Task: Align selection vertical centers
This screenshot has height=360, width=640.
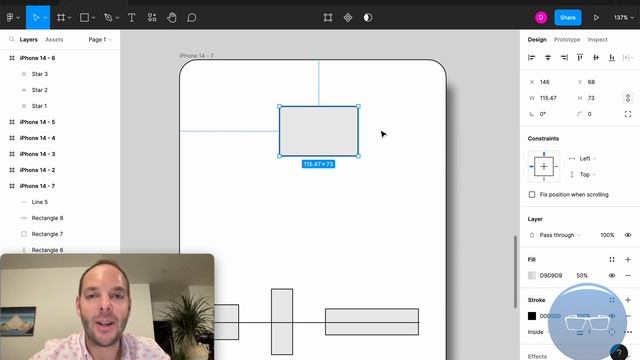Action: coord(596,58)
